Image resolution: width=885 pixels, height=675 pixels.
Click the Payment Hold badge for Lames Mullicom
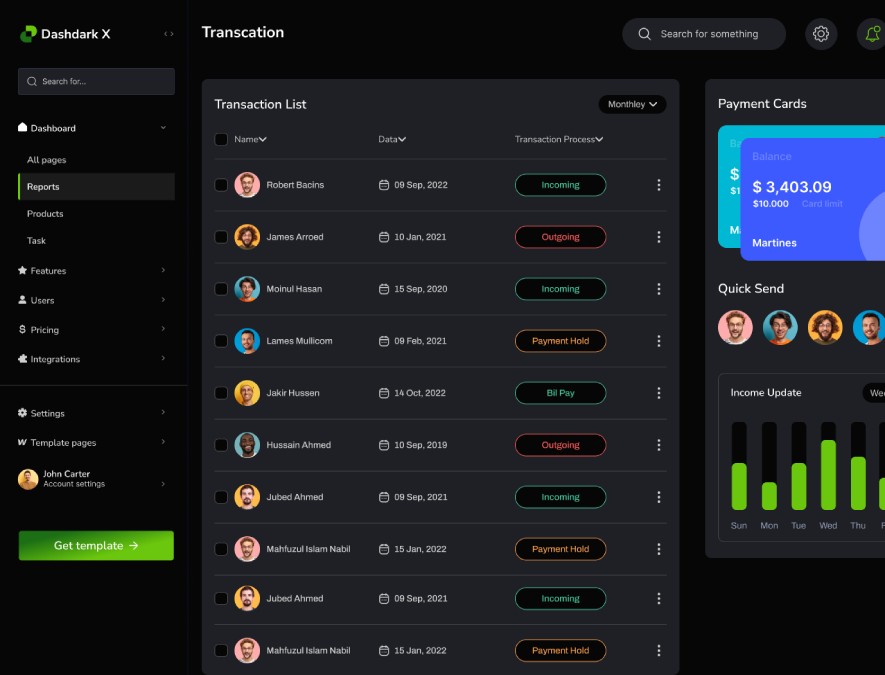(560, 341)
